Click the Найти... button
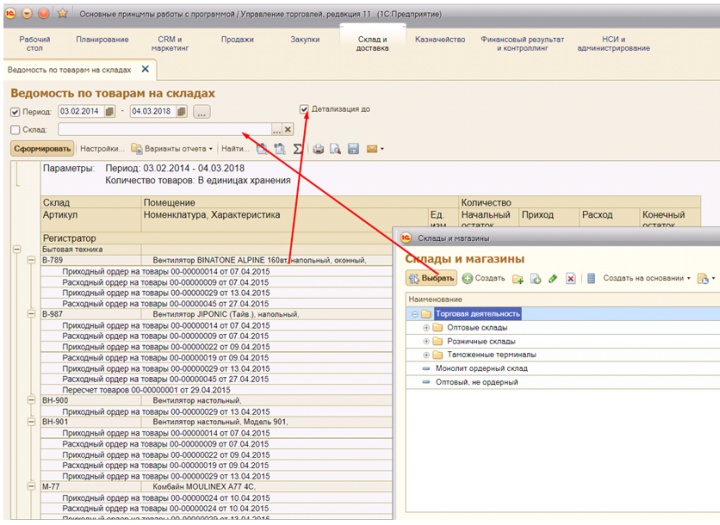The image size is (720, 525). (235, 149)
